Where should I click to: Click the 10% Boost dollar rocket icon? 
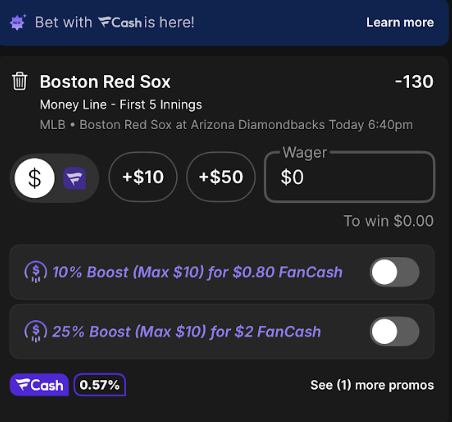pos(36,272)
